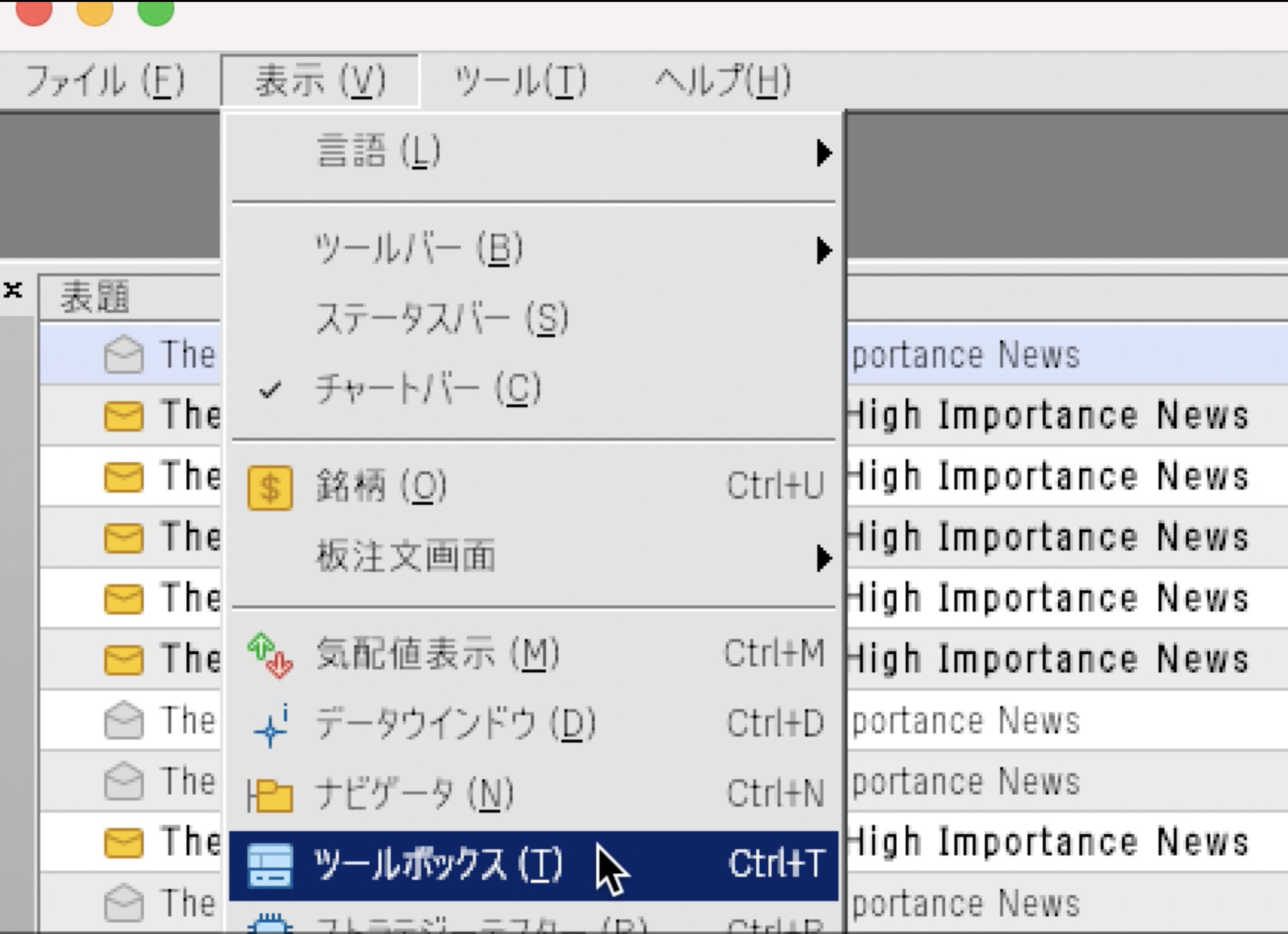Click the Symbols dollar icon
Viewport: 1288px width, 934px height.
point(270,487)
